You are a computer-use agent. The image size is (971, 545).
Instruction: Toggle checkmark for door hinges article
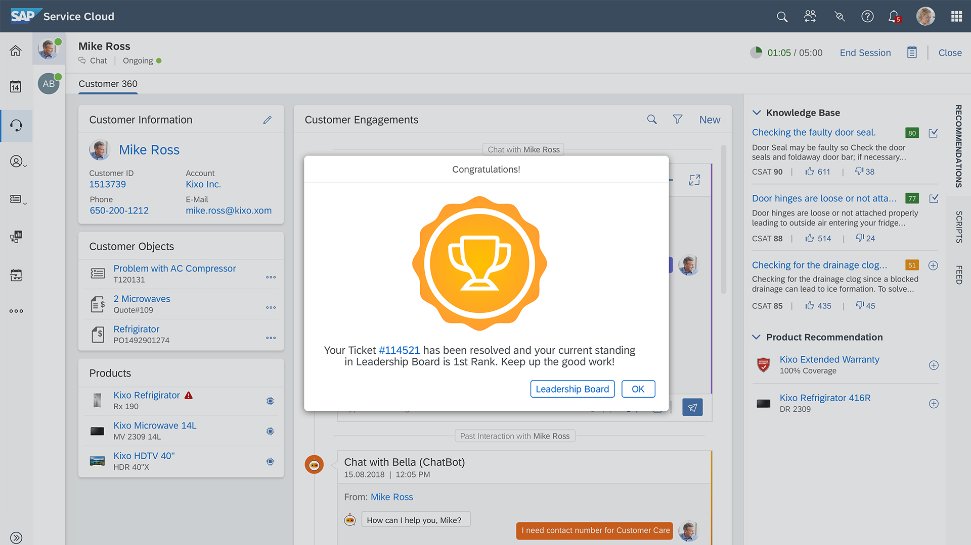933,199
